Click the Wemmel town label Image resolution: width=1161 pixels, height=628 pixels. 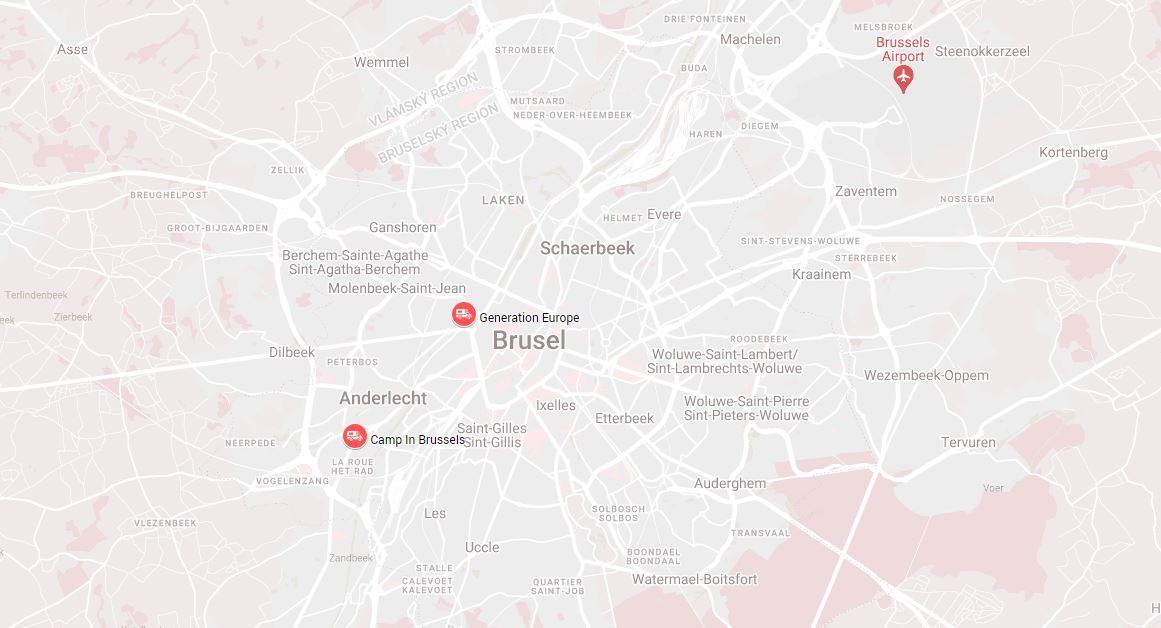[x=381, y=62]
